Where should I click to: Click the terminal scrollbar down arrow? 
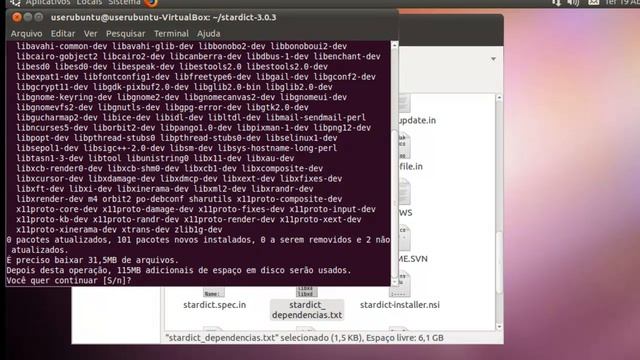point(394,282)
